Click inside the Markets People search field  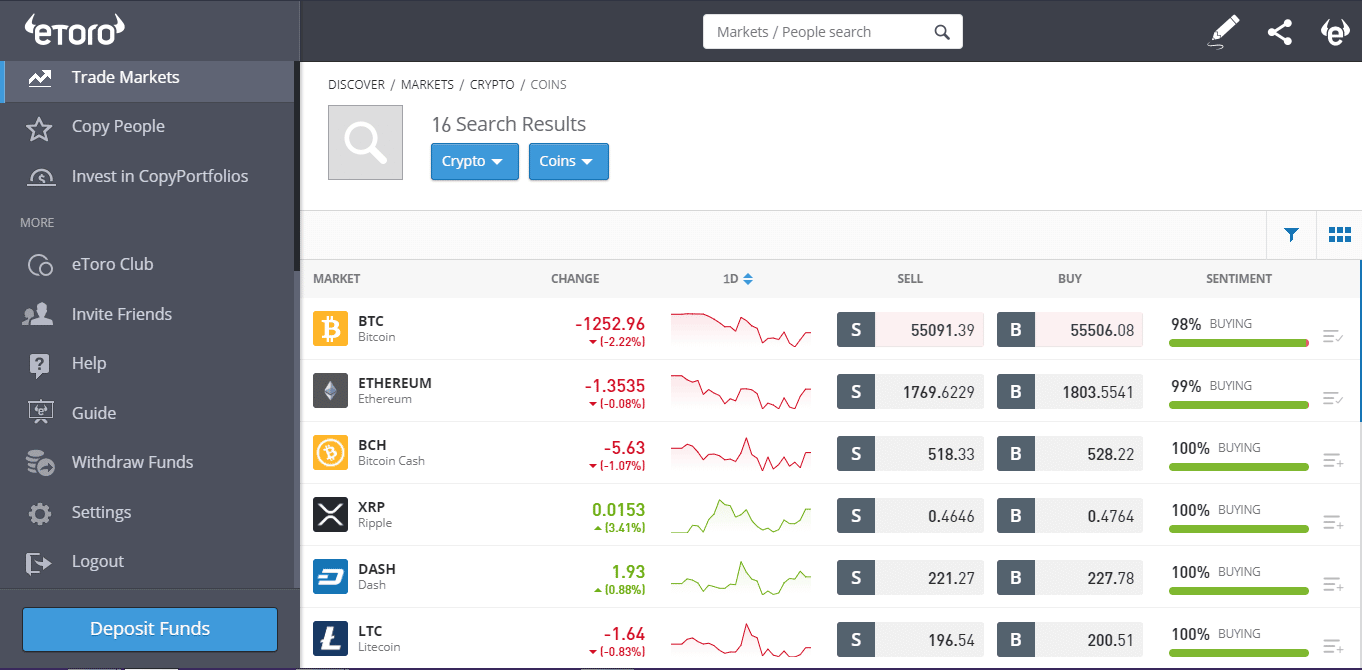coord(820,31)
